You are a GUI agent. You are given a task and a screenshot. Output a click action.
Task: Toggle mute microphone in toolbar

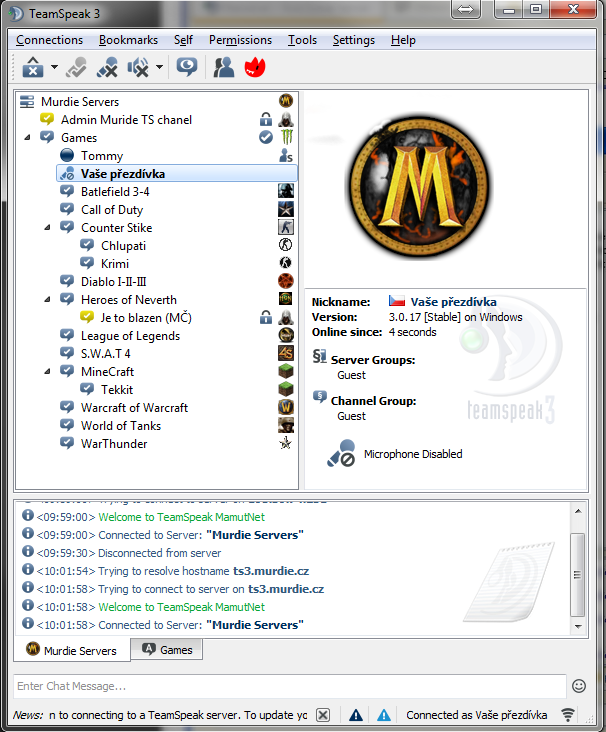107,67
